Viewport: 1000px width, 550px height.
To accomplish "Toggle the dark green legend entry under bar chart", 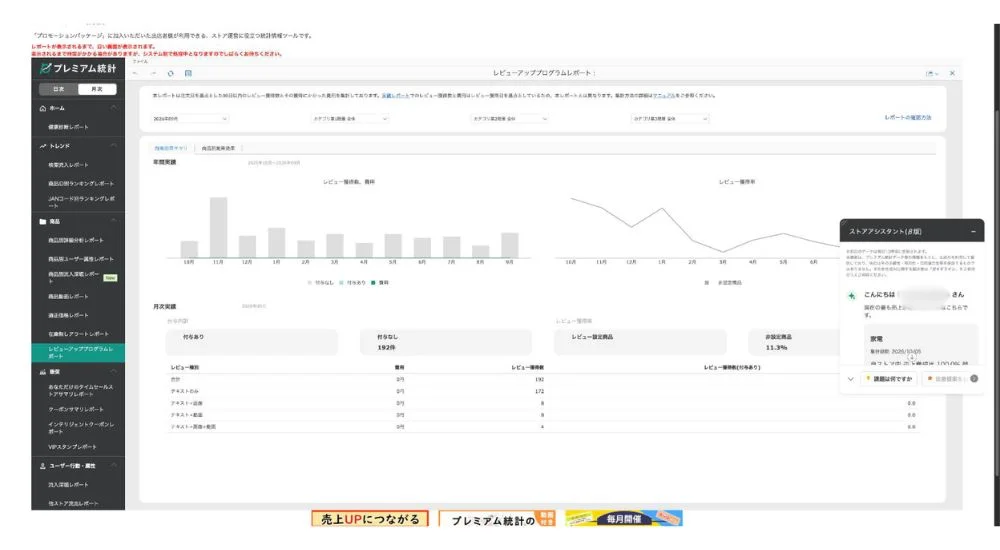I will (x=380, y=283).
